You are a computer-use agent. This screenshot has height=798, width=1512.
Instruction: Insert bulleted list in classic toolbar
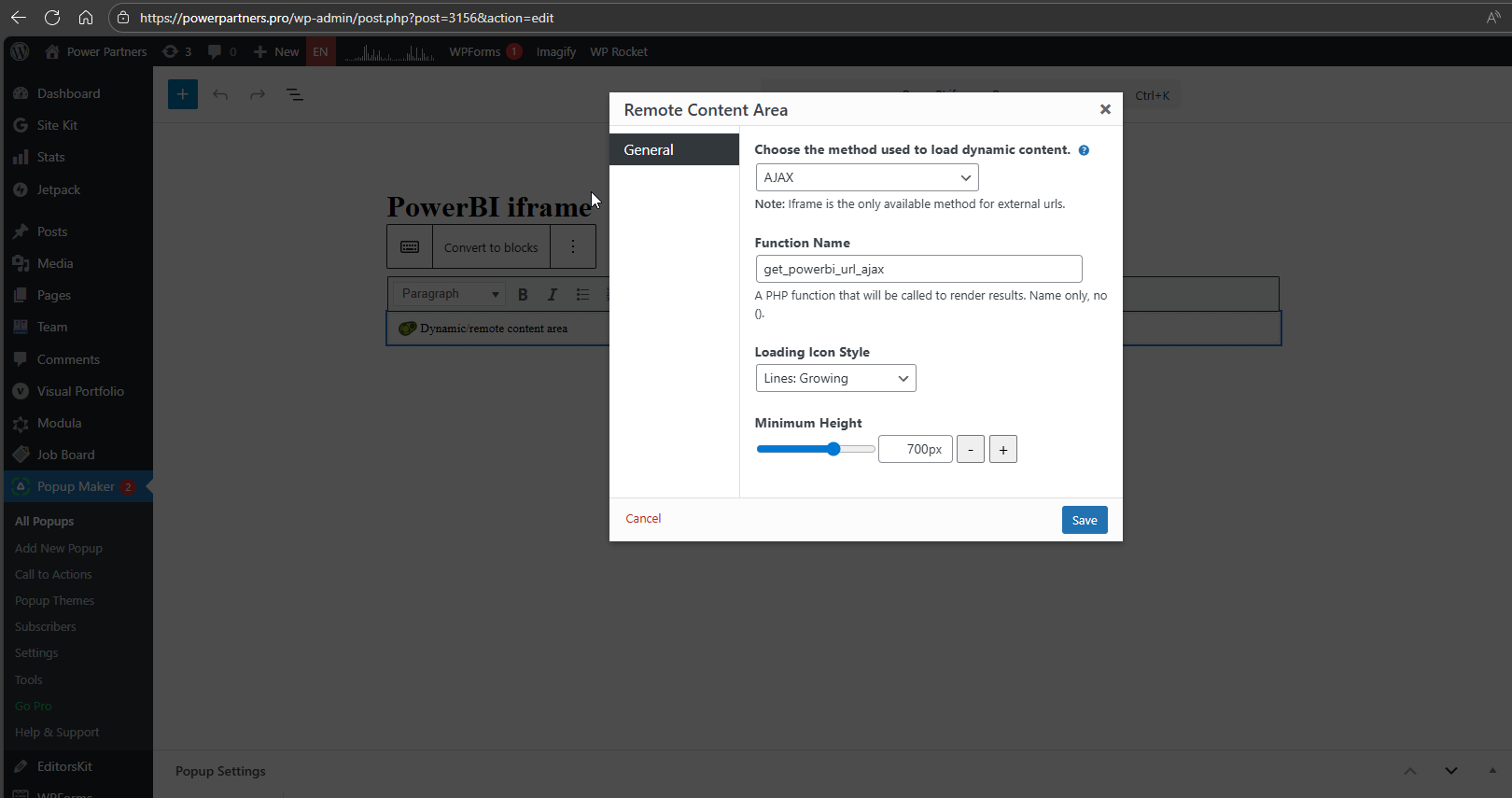582,294
